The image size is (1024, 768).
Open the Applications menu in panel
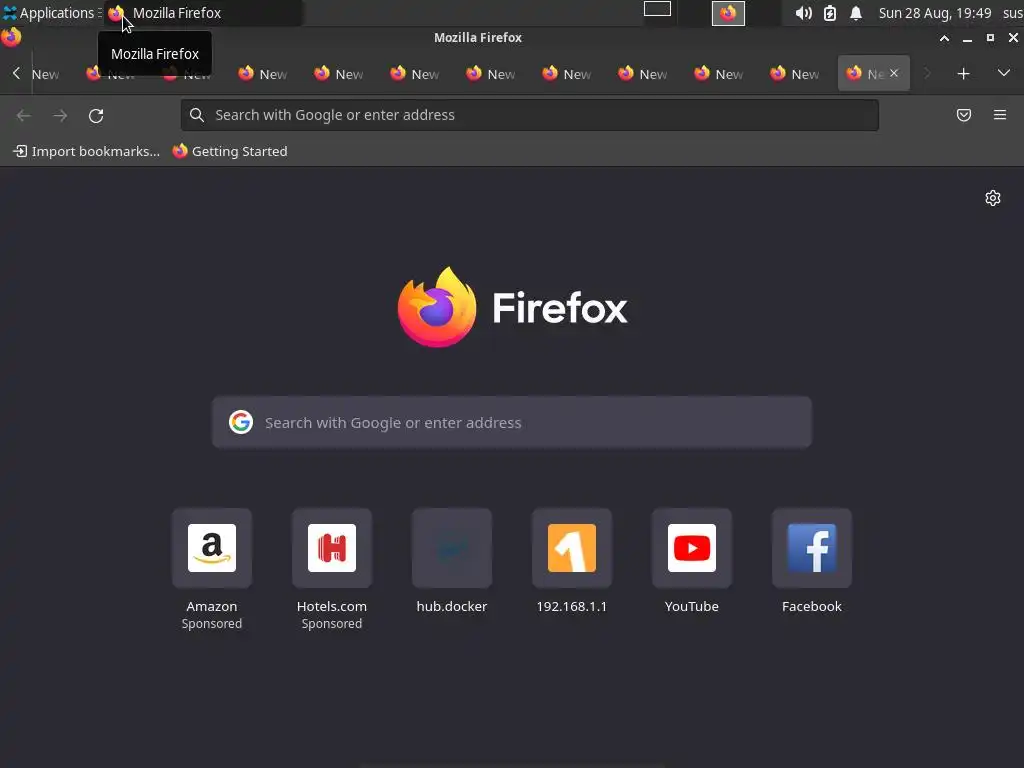[49, 13]
